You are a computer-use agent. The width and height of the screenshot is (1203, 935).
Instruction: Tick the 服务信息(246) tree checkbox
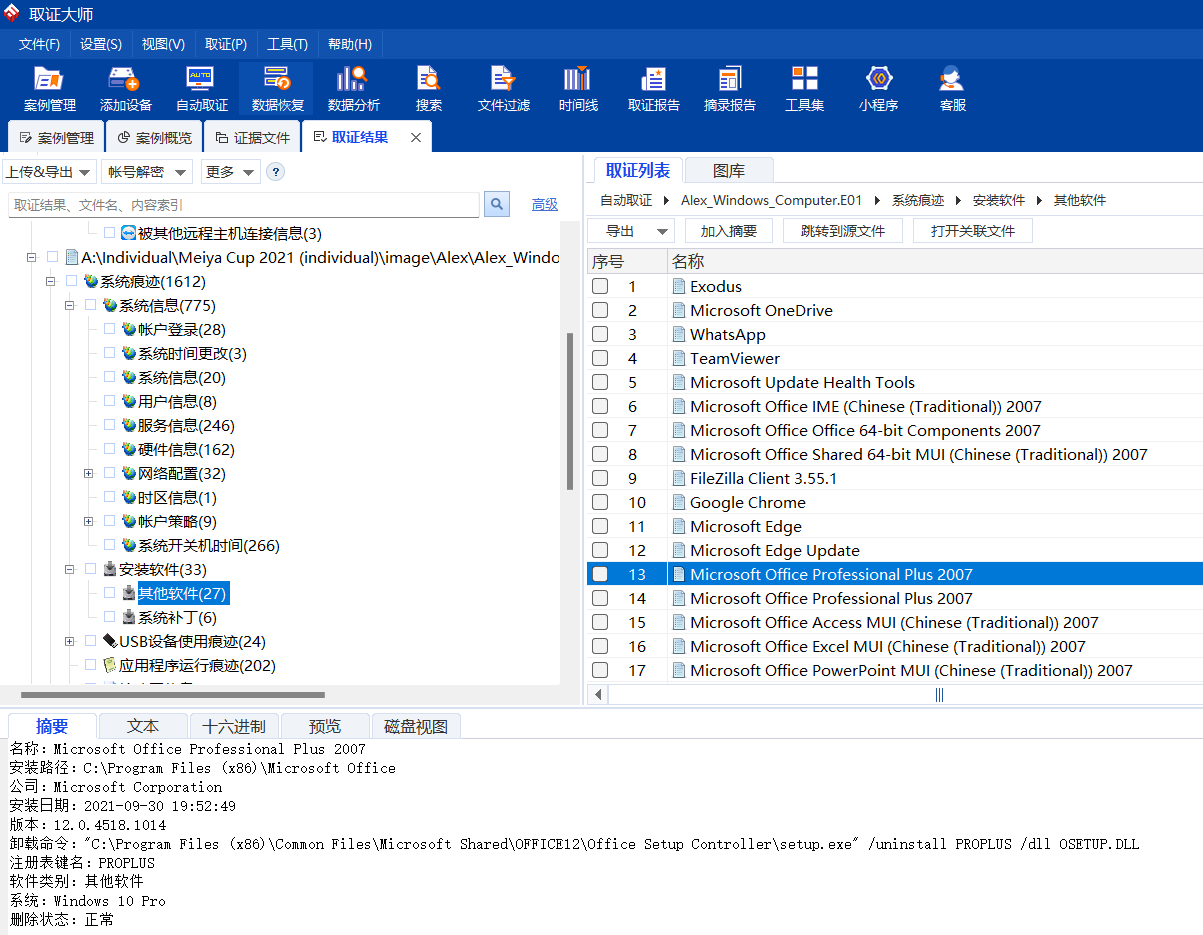pos(110,426)
